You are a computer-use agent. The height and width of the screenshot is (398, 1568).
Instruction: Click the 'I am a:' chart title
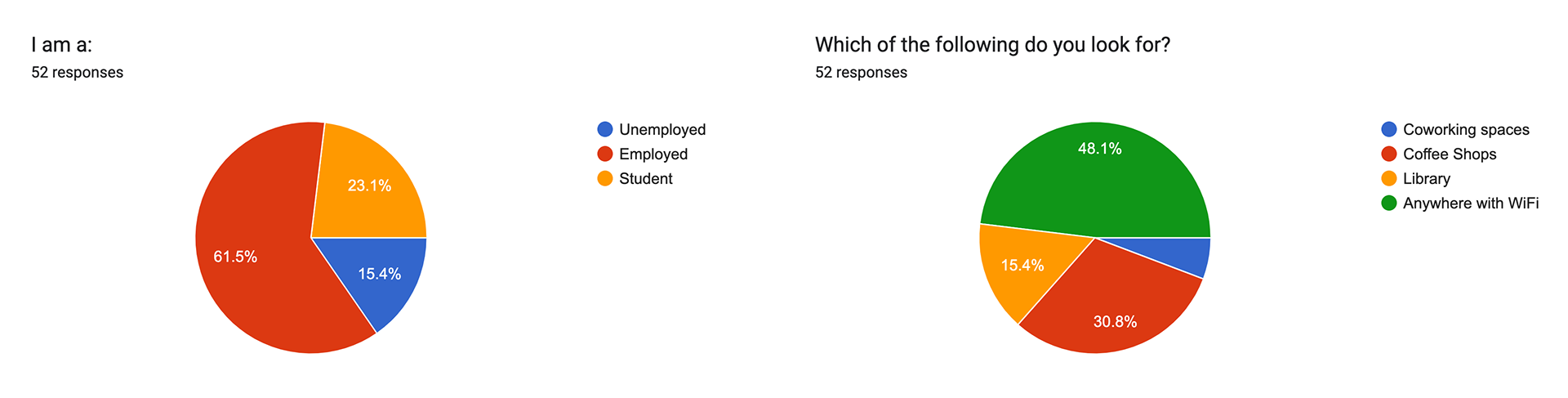pos(62,44)
